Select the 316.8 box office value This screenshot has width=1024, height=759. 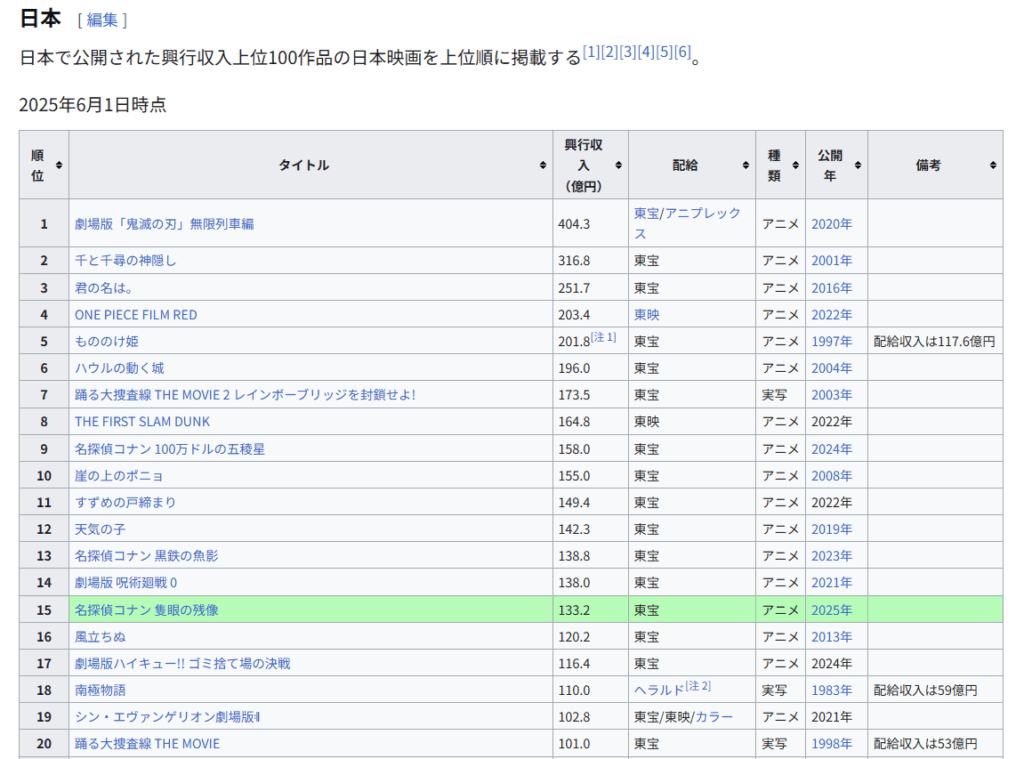[574, 261]
